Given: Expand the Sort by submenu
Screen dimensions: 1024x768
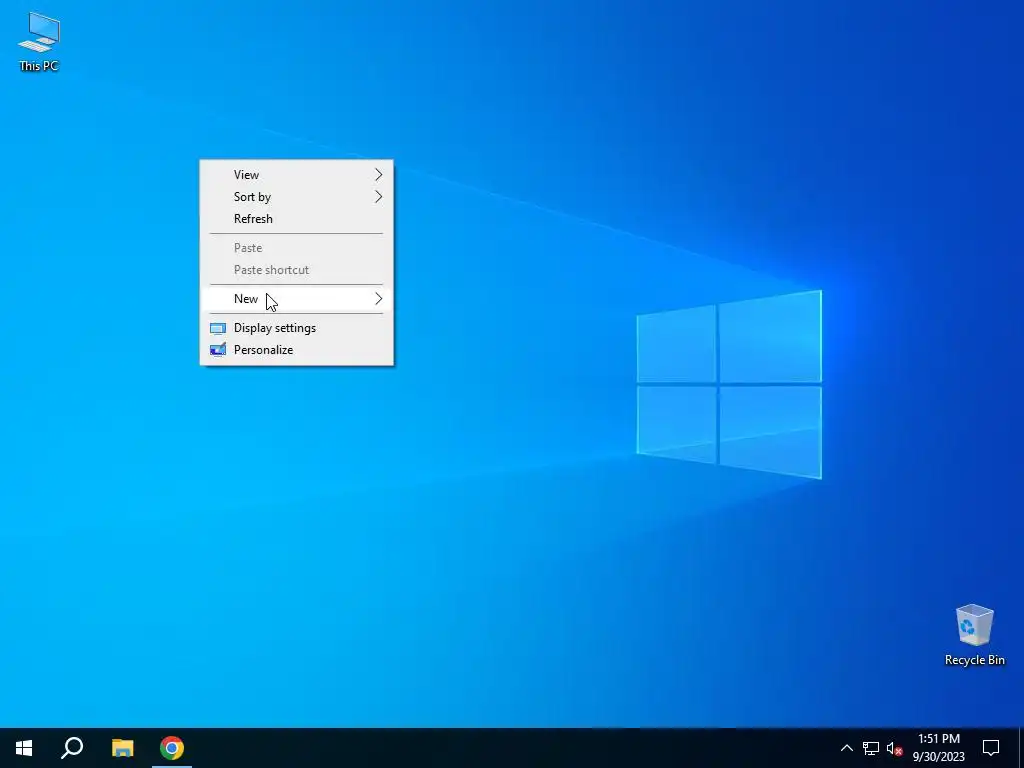Looking at the screenshot, I should (x=296, y=197).
